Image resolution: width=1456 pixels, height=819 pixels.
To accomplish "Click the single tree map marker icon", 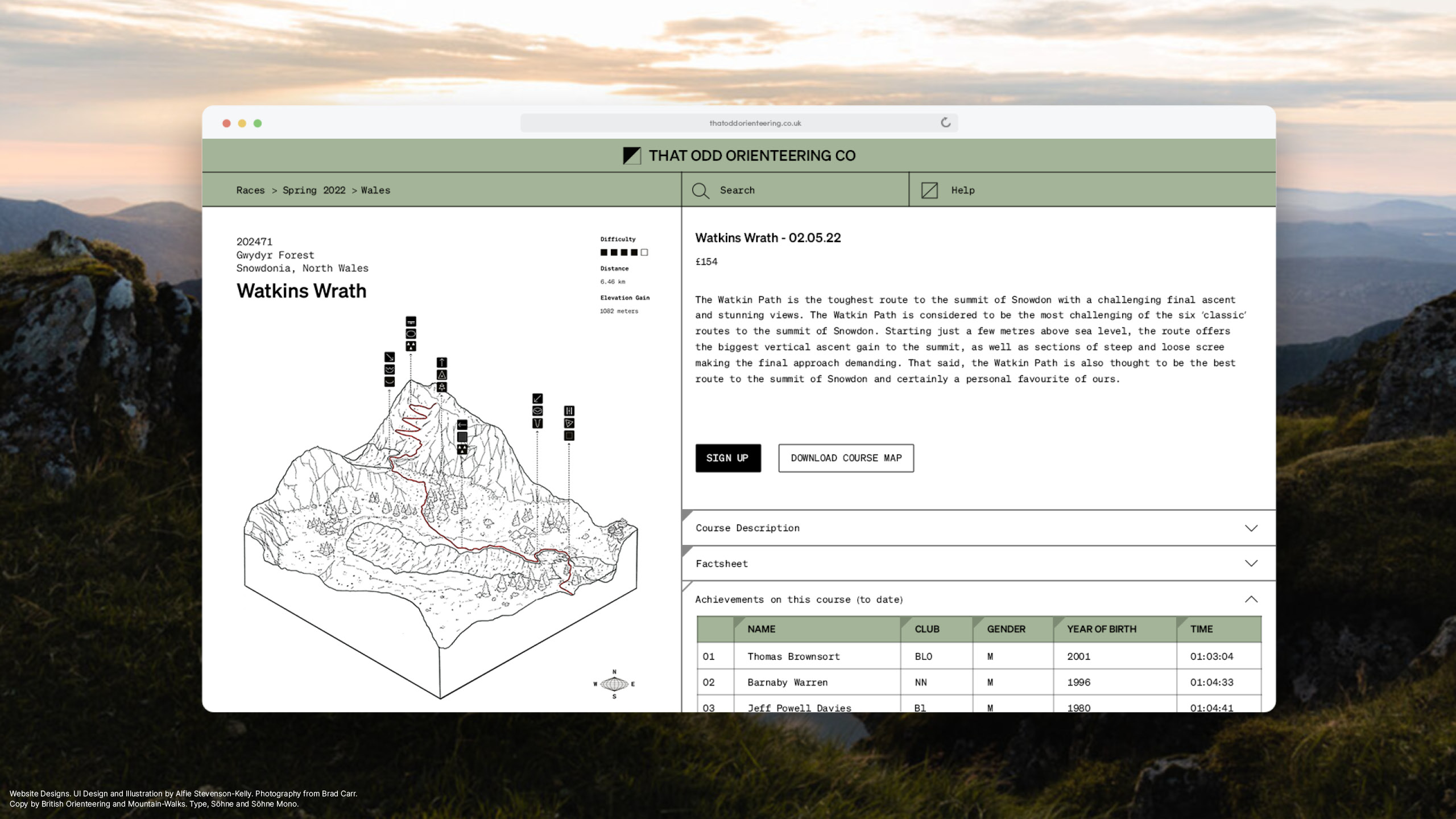I will 442,387.
